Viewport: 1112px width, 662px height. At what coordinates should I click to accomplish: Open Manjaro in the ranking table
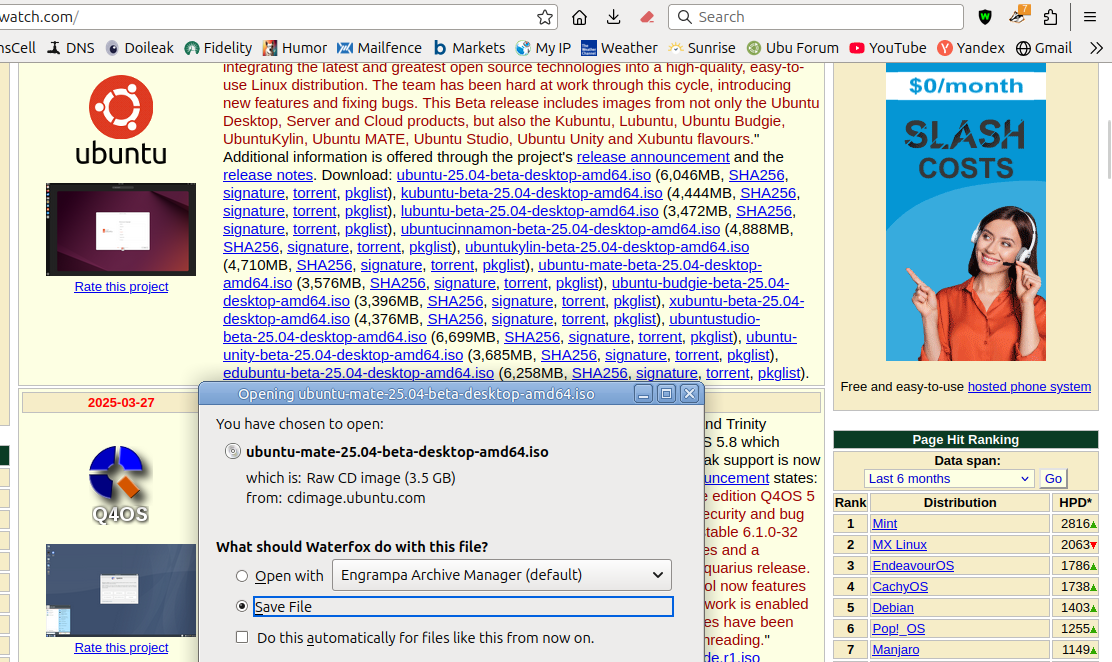tap(896, 649)
